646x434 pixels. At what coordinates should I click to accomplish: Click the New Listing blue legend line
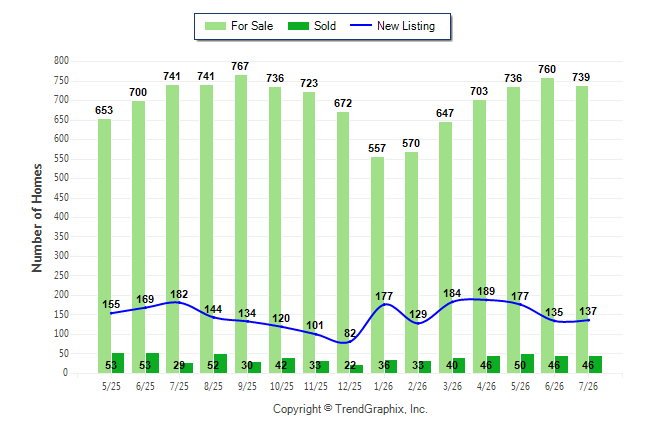tap(361, 26)
